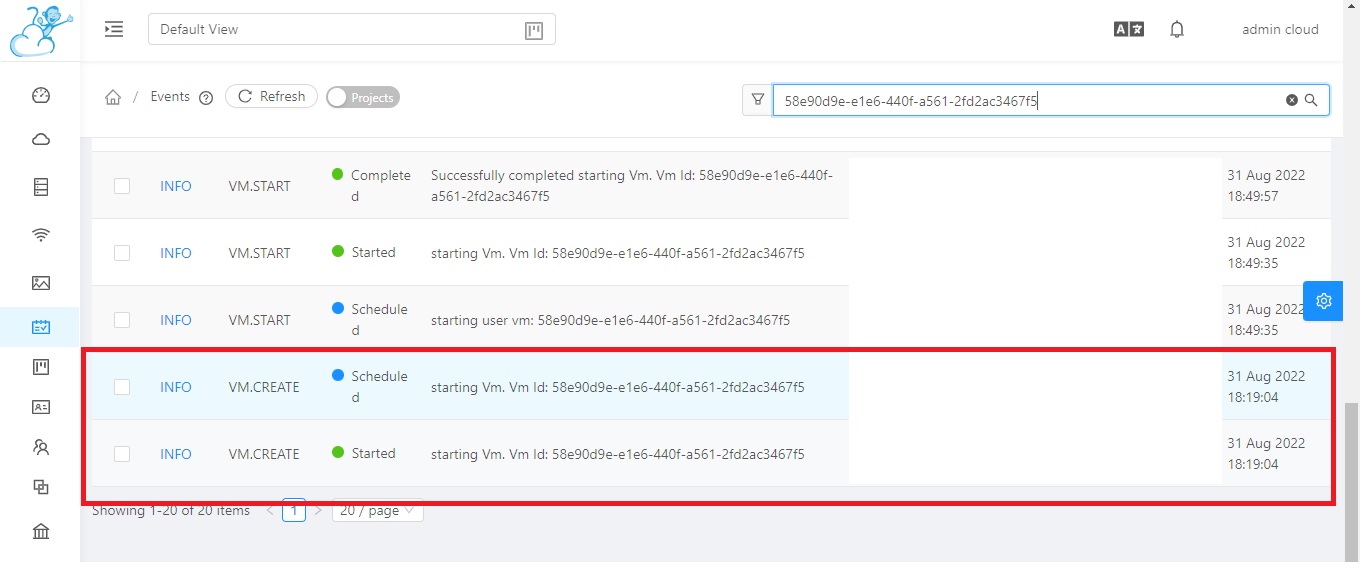Click the Events breadcrumb
The height and width of the screenshot is (568, 1362).
170,97
